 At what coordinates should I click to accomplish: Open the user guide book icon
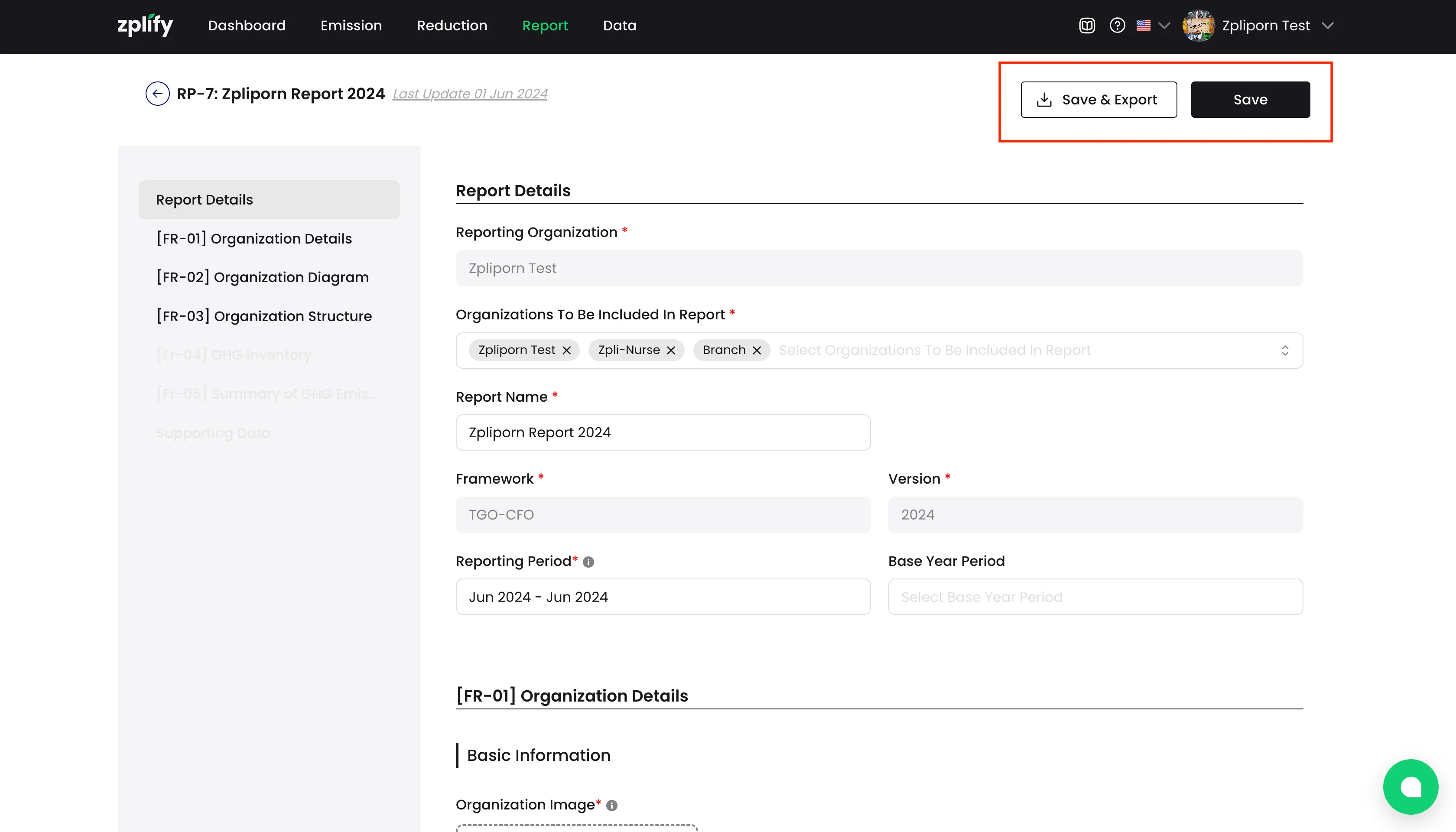coord(1087,26)
